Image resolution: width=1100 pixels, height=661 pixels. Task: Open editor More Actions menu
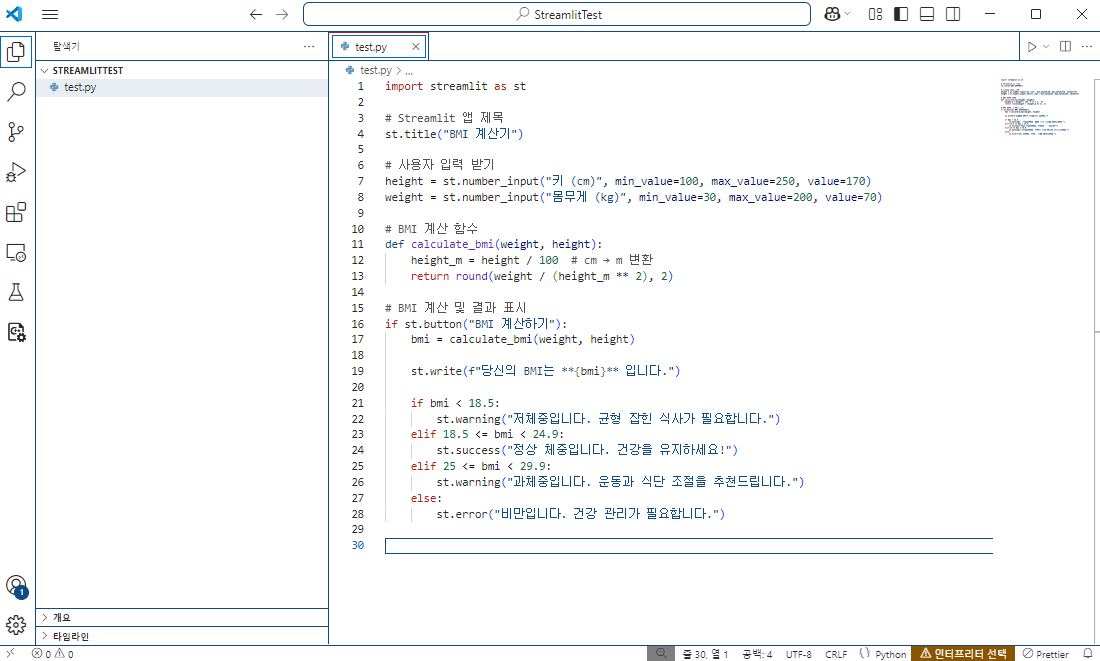(1087, 46)
